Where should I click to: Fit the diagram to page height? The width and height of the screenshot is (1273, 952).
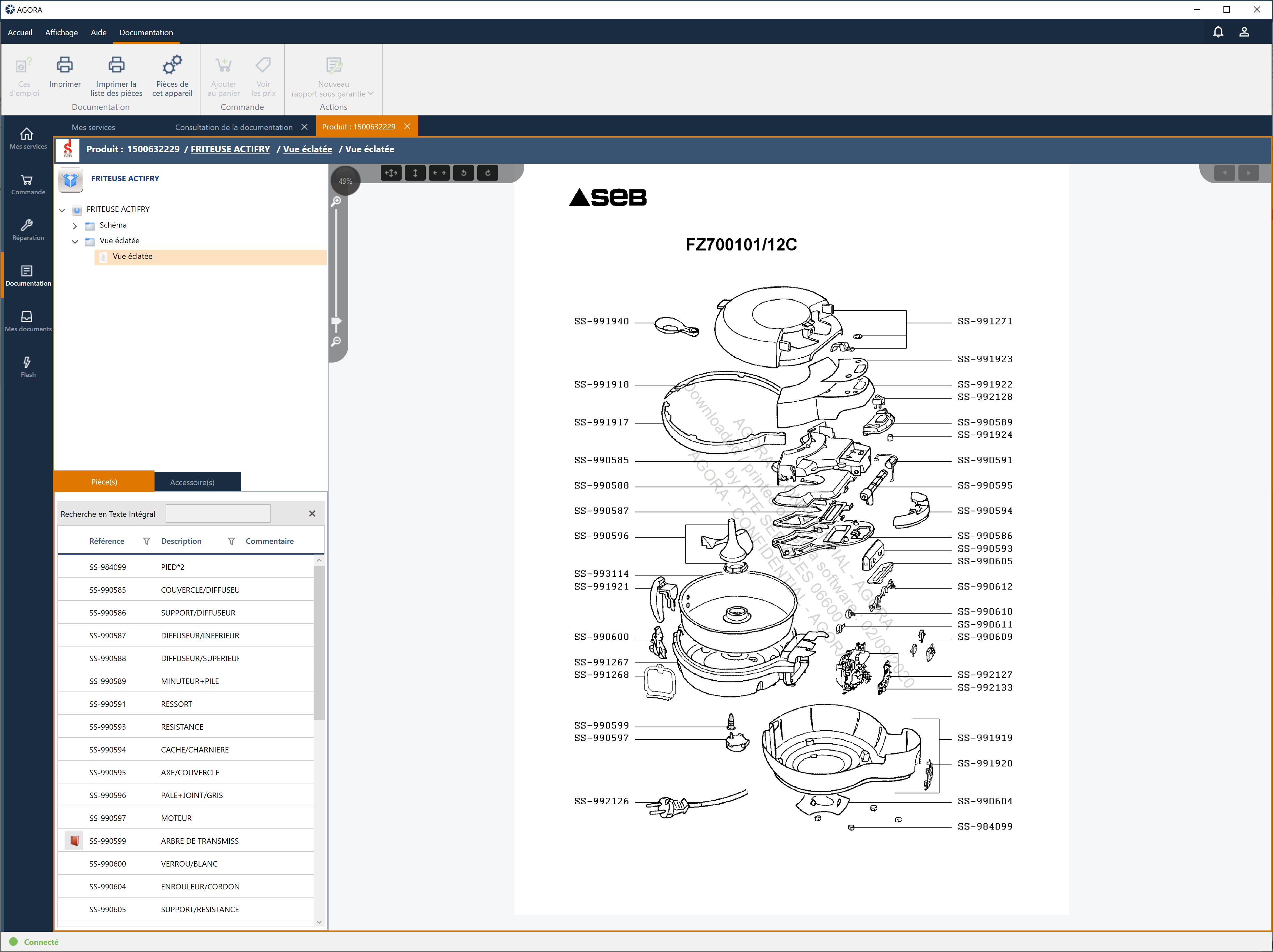click(415, 173)
